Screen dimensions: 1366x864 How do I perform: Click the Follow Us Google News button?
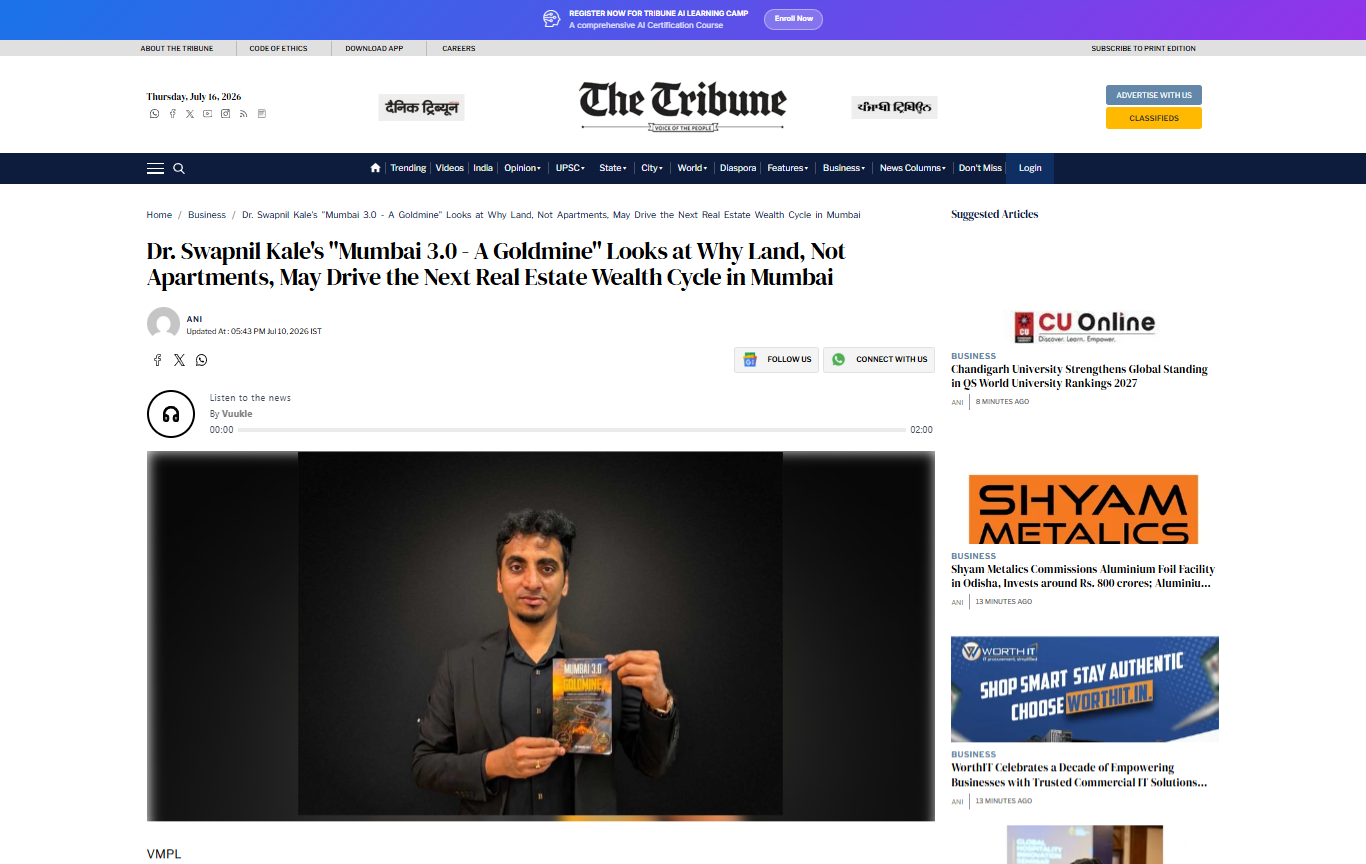tap(777, 359)
